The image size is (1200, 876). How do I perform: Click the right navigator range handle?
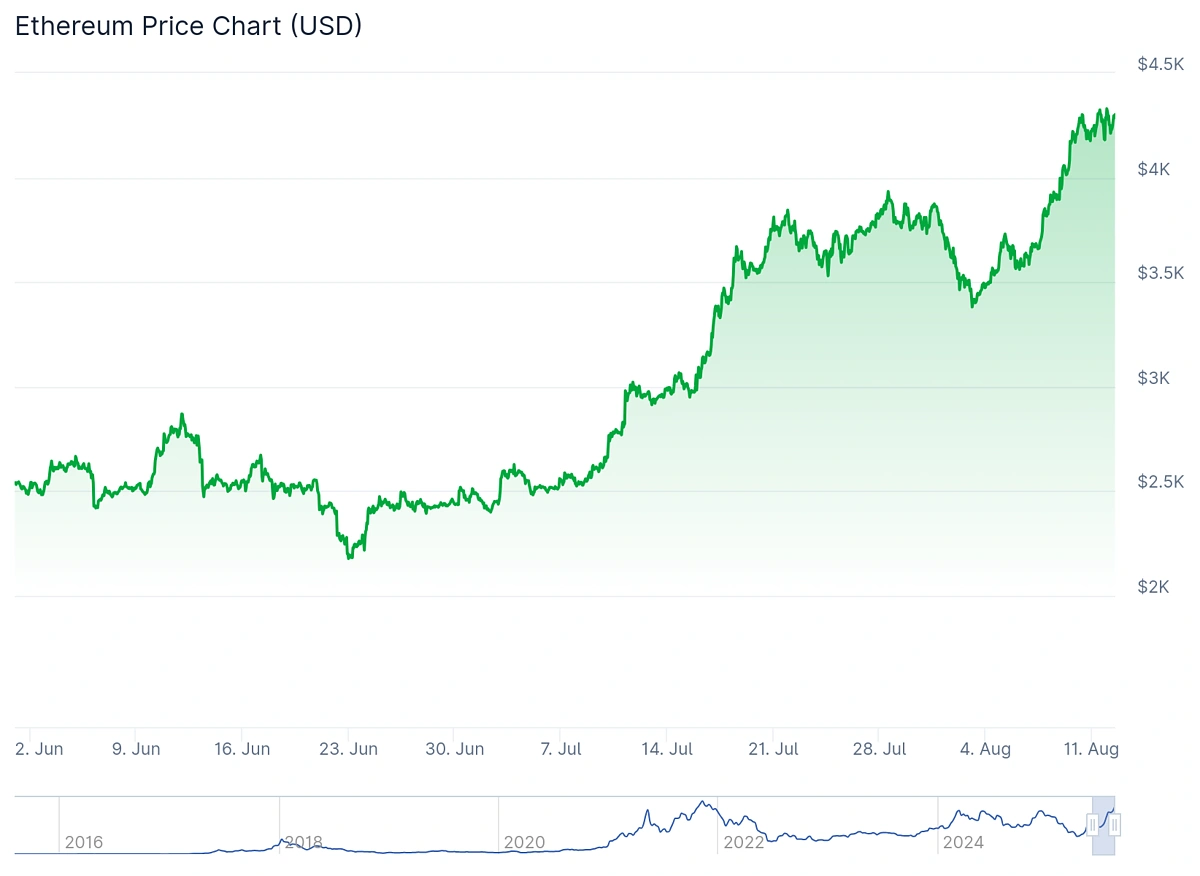coord(1115,825)
